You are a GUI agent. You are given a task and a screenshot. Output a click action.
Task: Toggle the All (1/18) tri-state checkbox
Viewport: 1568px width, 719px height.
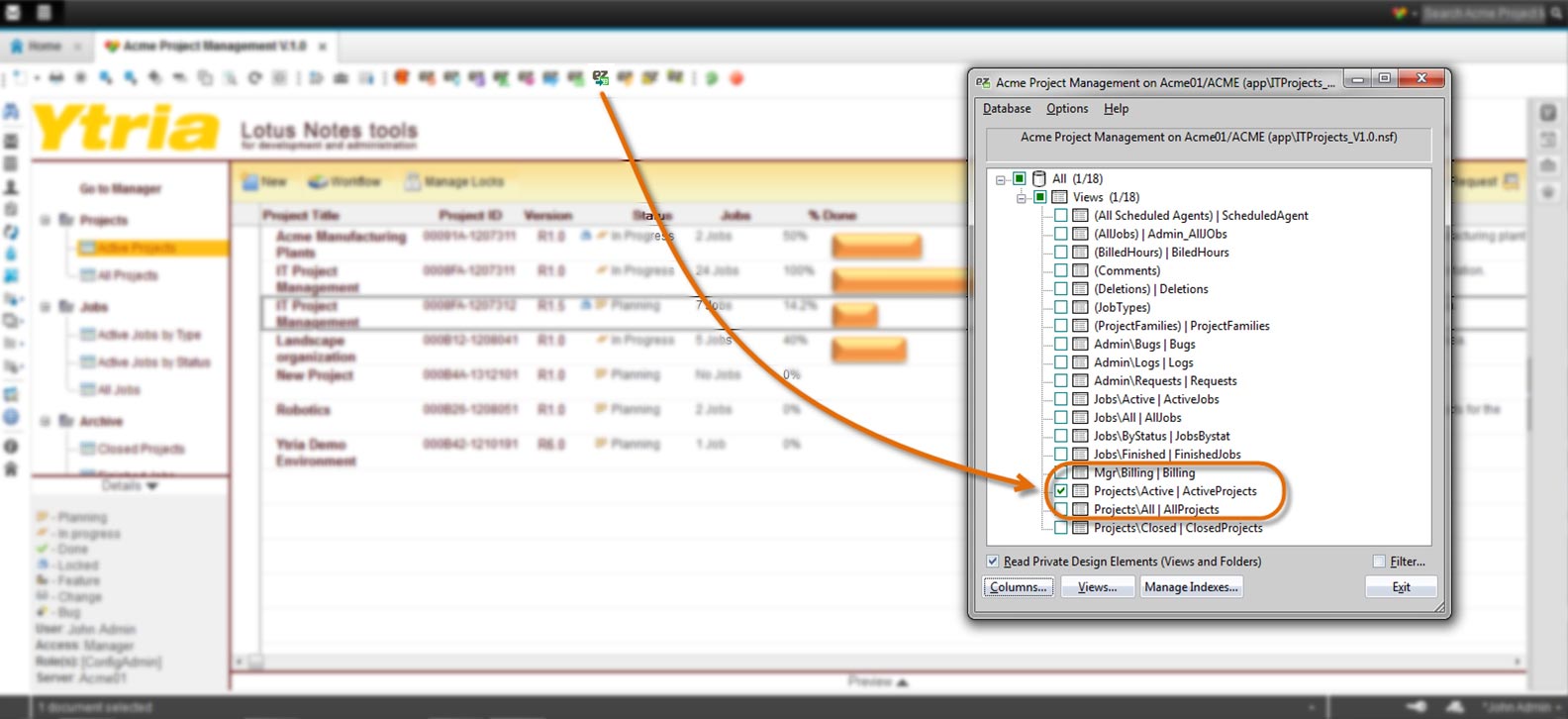[x=1020, y=178]
